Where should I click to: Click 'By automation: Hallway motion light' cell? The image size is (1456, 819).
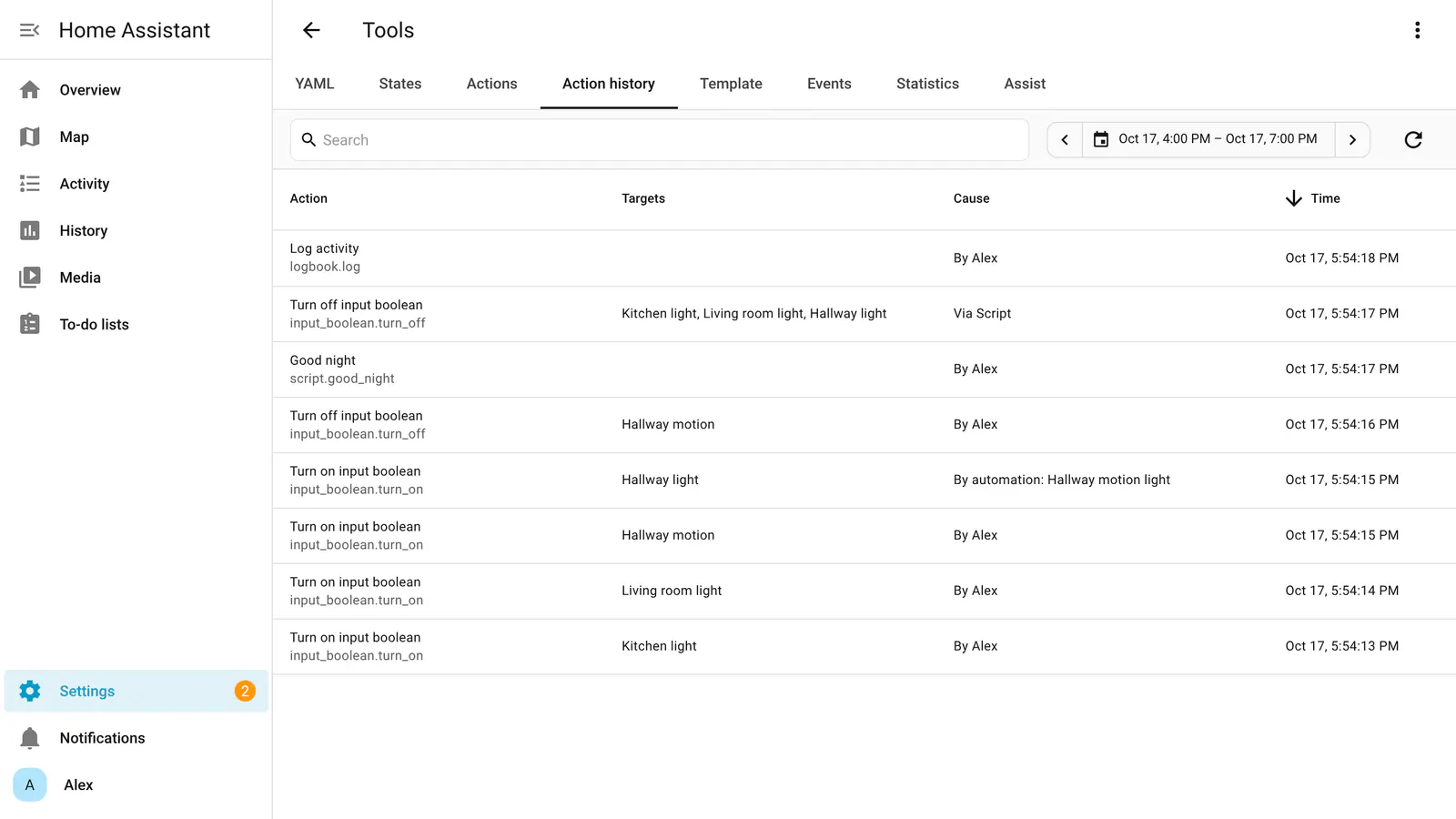point(1062,480)
